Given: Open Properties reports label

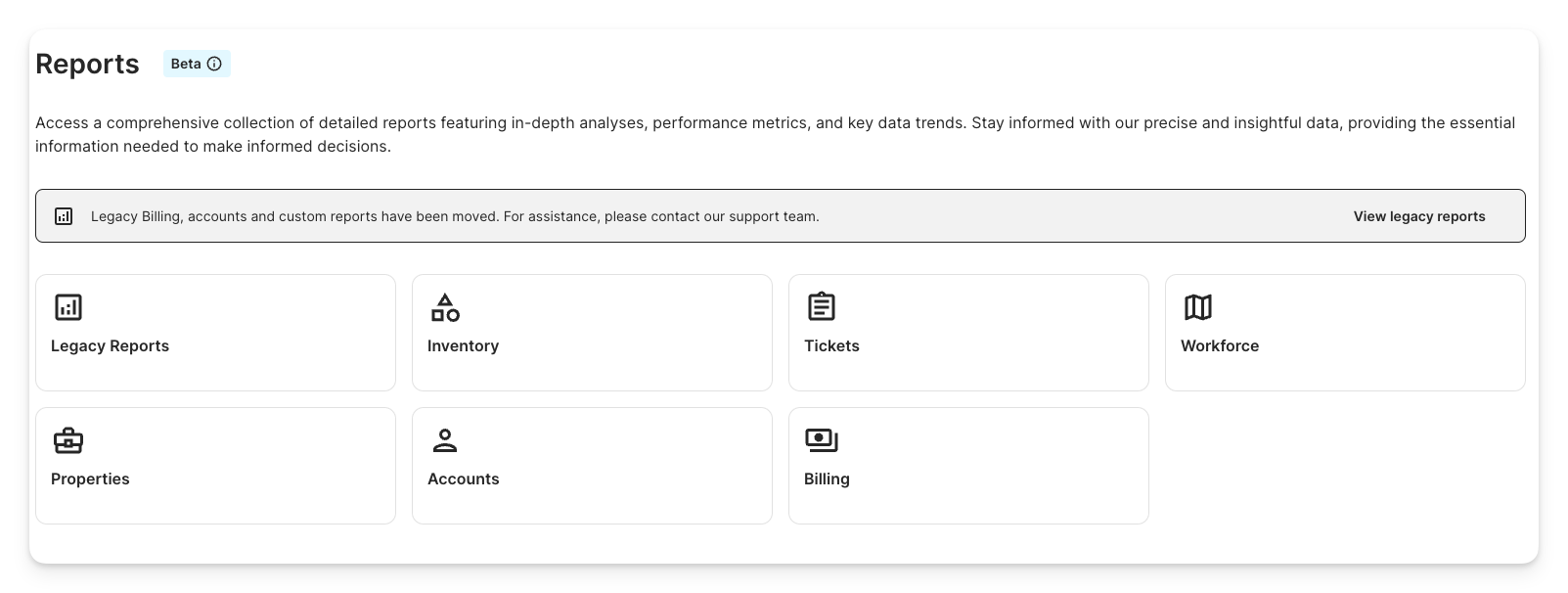Looking at the screenshot, I should [x=90, y=479].
